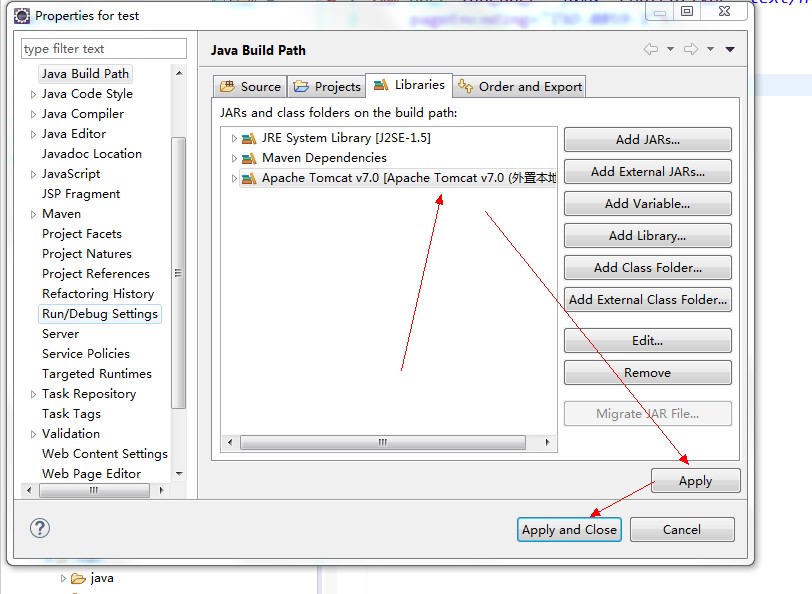
Task: Click the help question mark icon
Action: (x=38, y=529)
